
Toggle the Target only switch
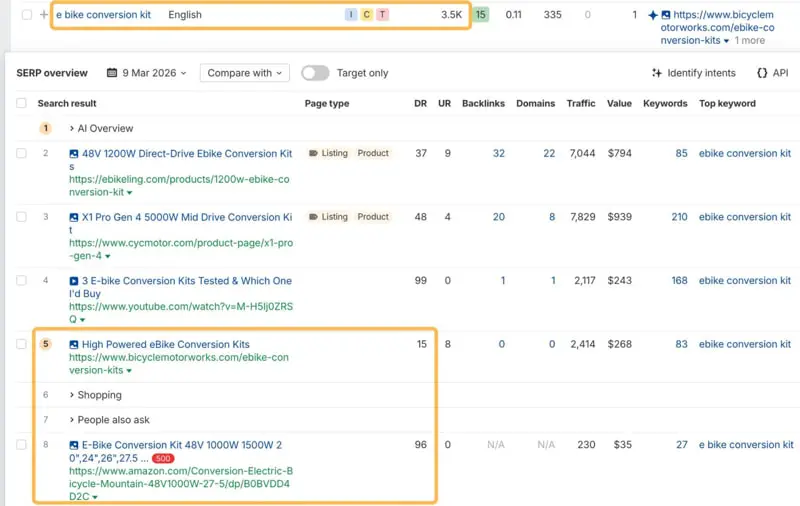click(315, 73)
